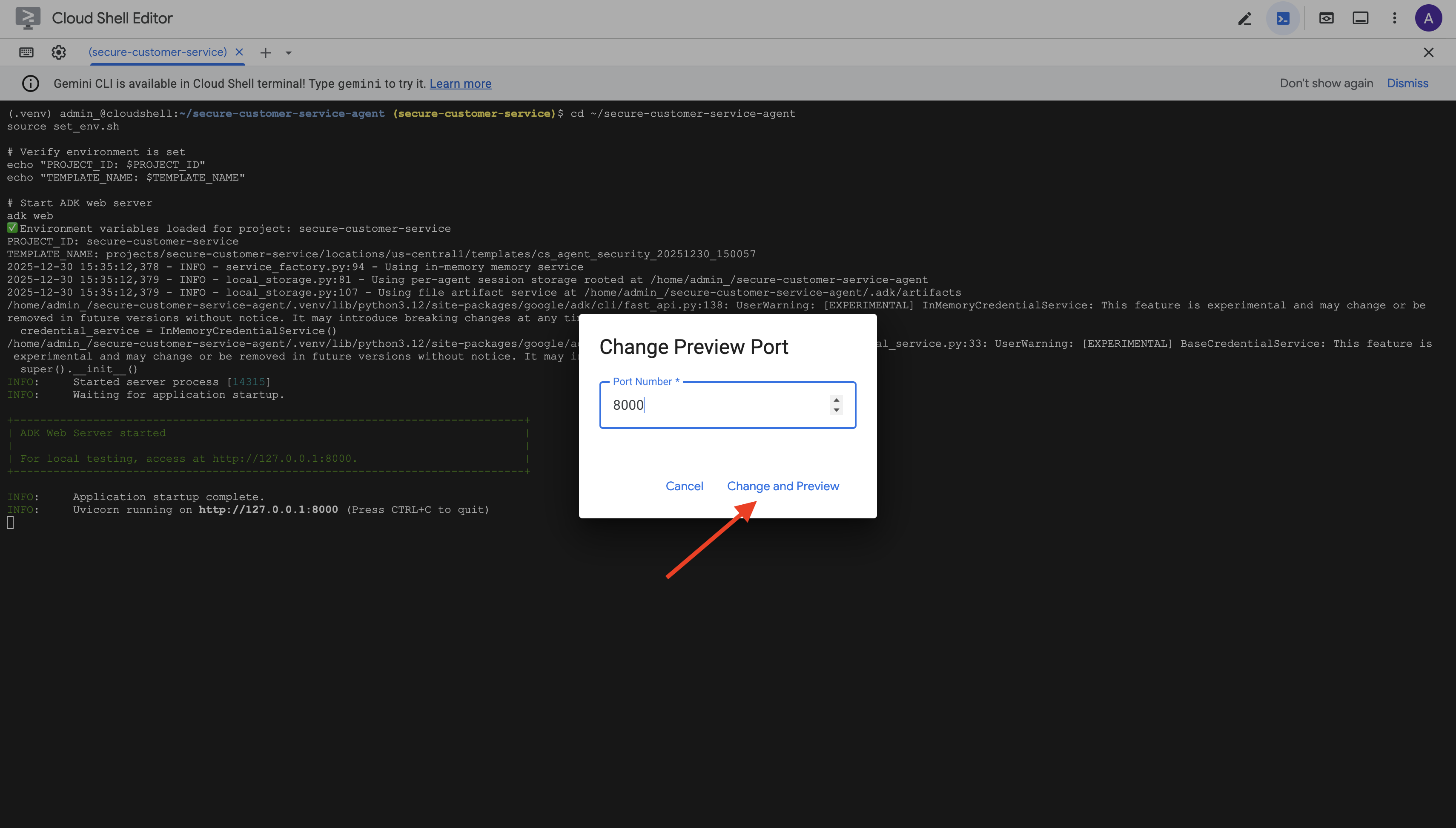This screenshot has width=1456, height=828.
Task: Close the secure-customer-service tab
Action: tap(239, 52)
